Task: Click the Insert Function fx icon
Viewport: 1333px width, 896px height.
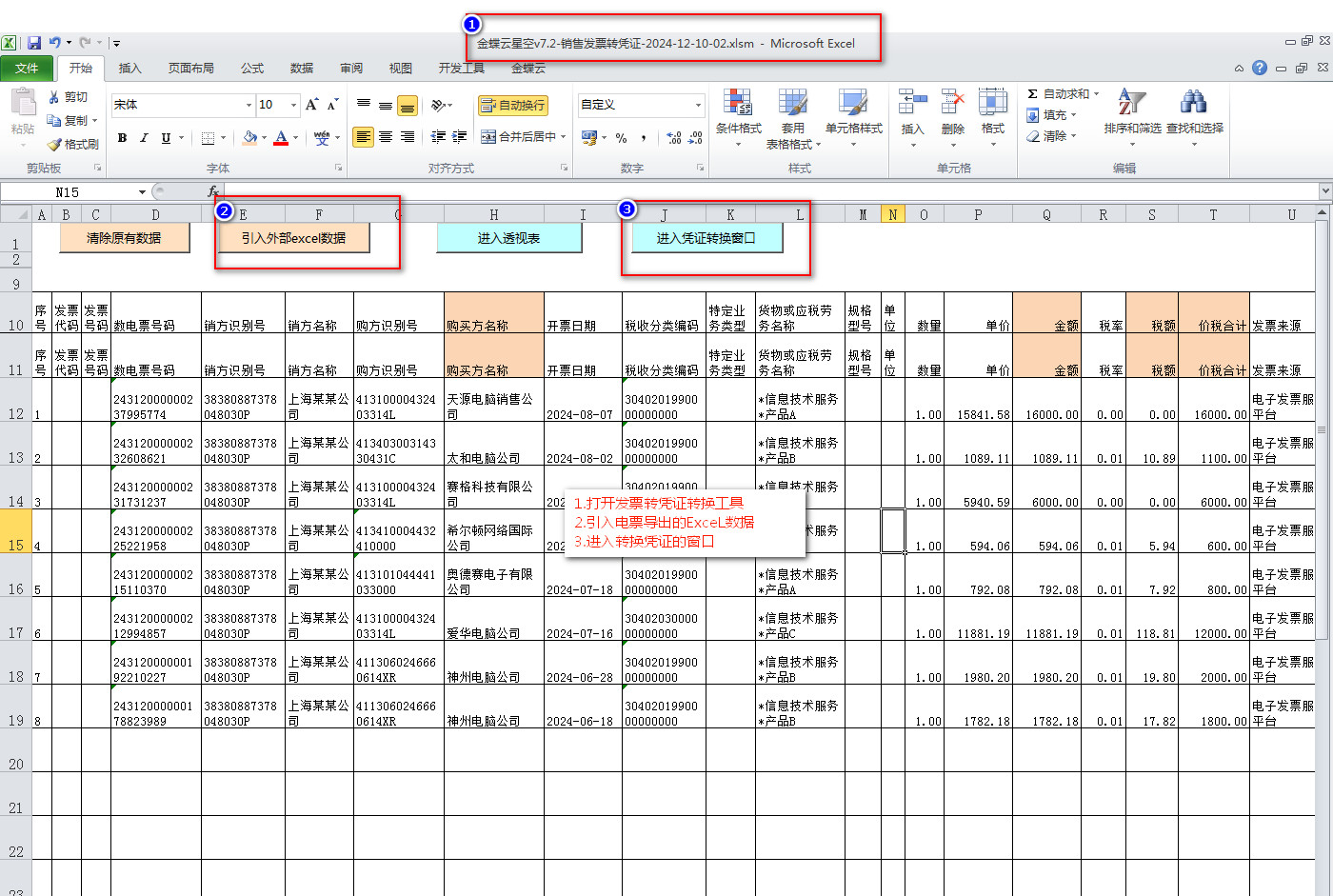Action: [x=213, y=191]
